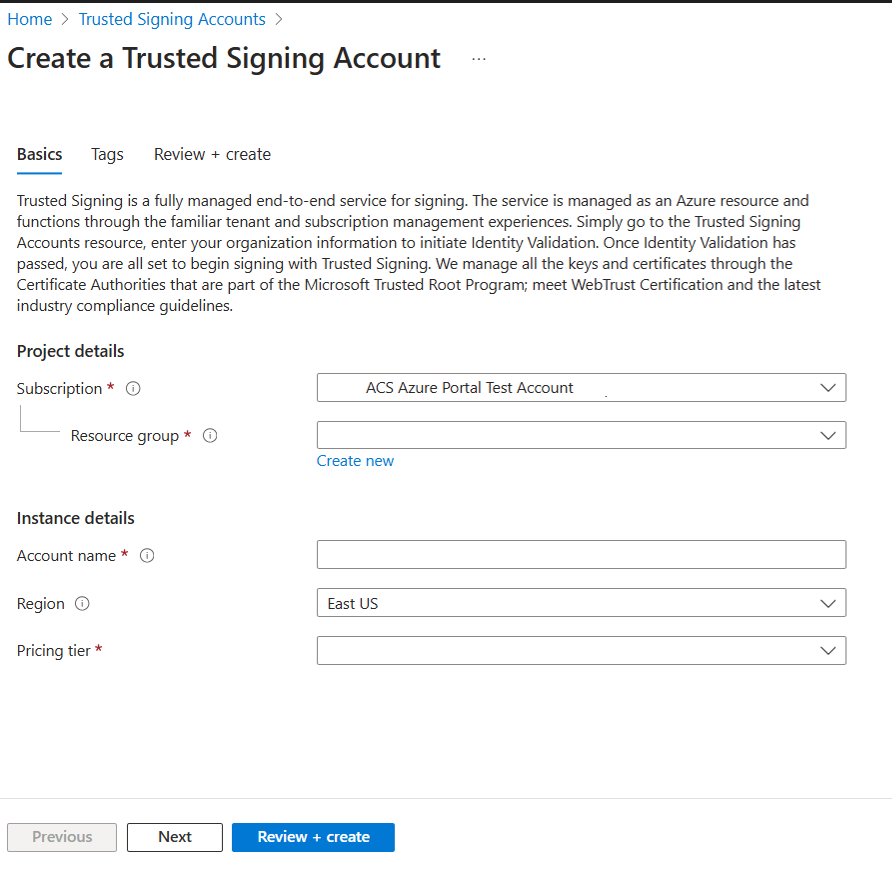Viewport: 892px width, 875px height.
Task: Open the Resource group dropdown
Action: click(581, 435)
